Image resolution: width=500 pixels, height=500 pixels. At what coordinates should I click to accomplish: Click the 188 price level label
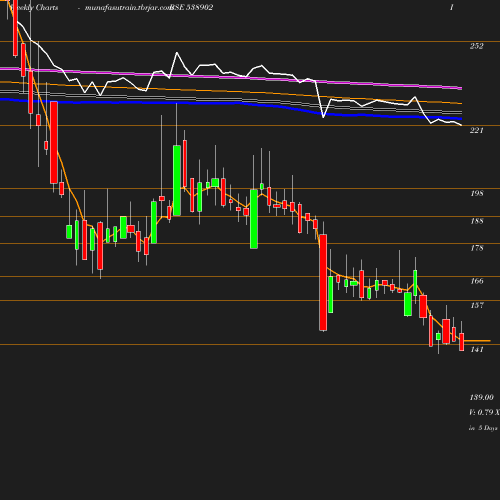(x=477, y=221)
